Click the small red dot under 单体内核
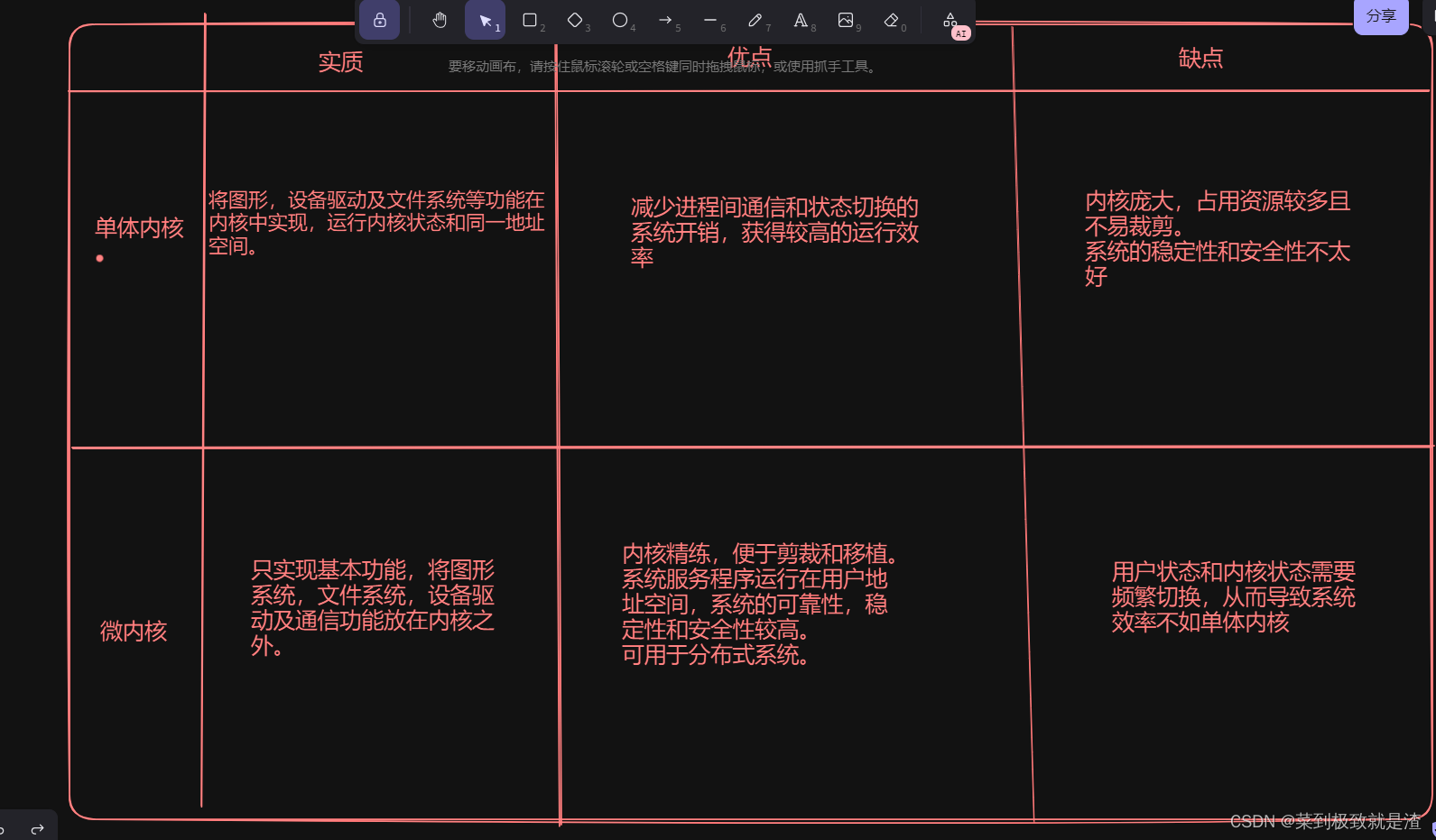The image size is (1436, 840). 100,258
